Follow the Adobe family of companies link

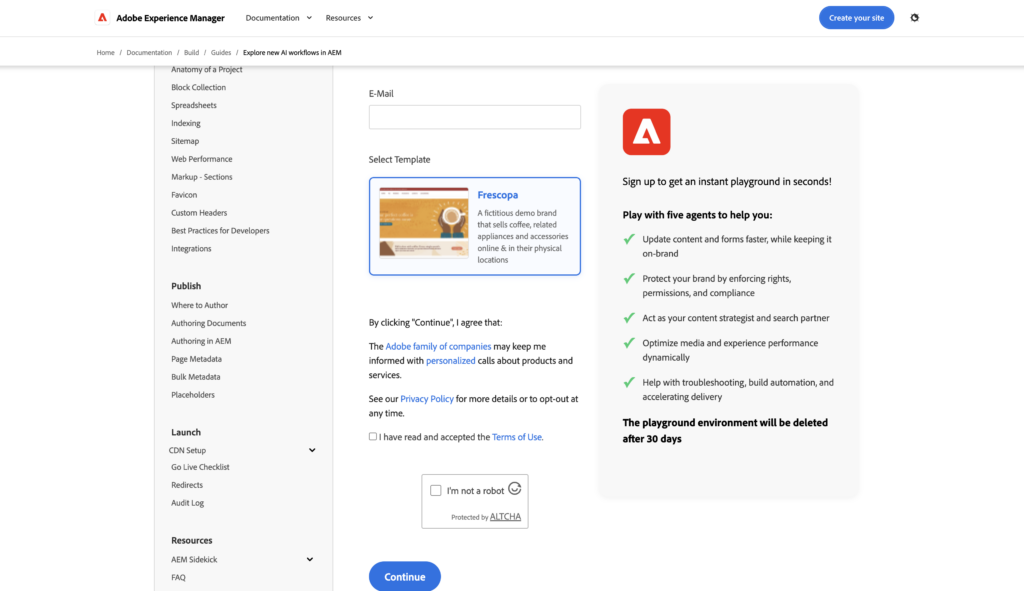pyautogui.click(x=438, y=346)
